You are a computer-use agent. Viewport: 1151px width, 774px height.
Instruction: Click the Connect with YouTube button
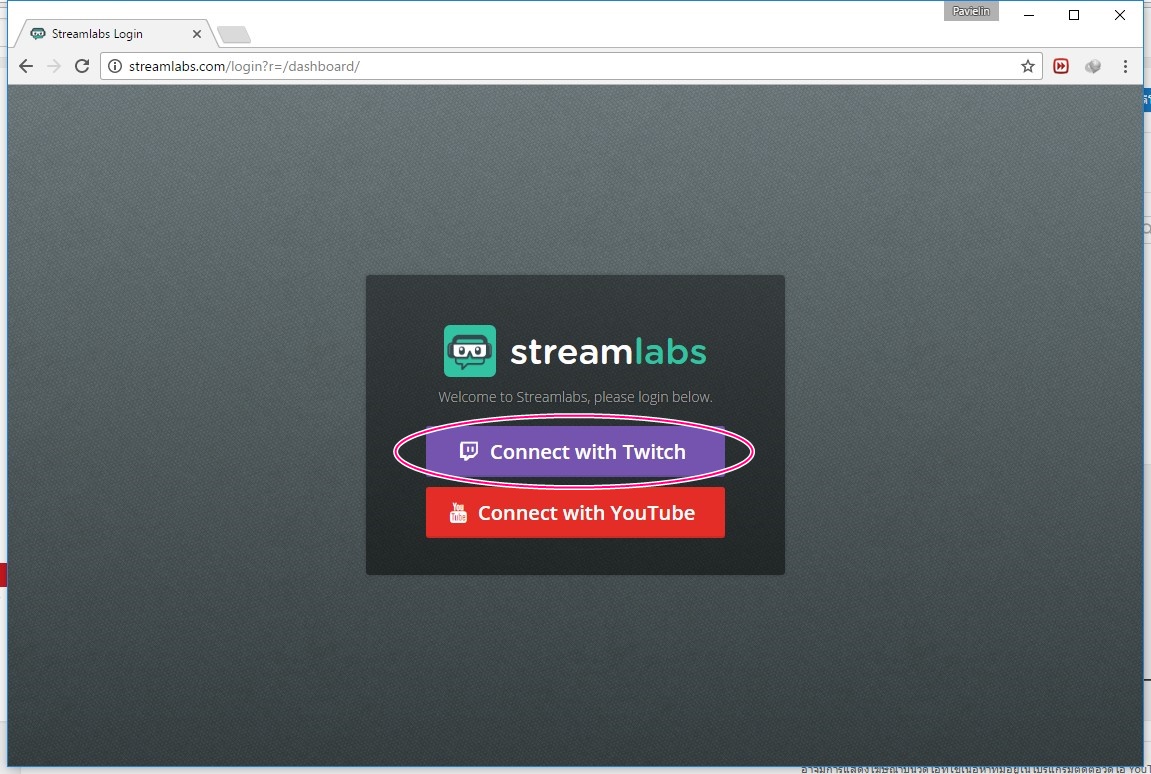[x=575, y=513]
